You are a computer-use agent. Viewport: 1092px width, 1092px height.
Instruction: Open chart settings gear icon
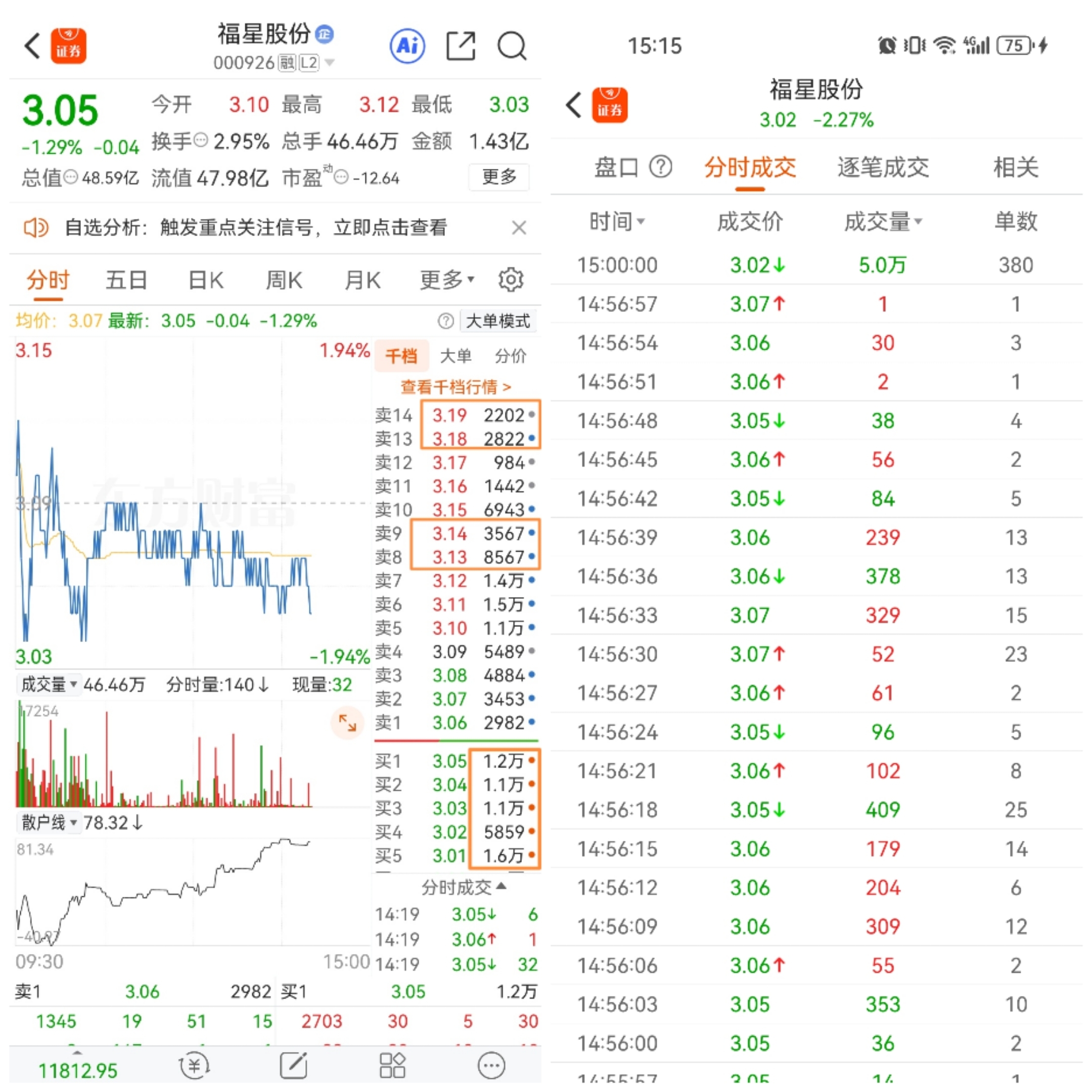511,279
